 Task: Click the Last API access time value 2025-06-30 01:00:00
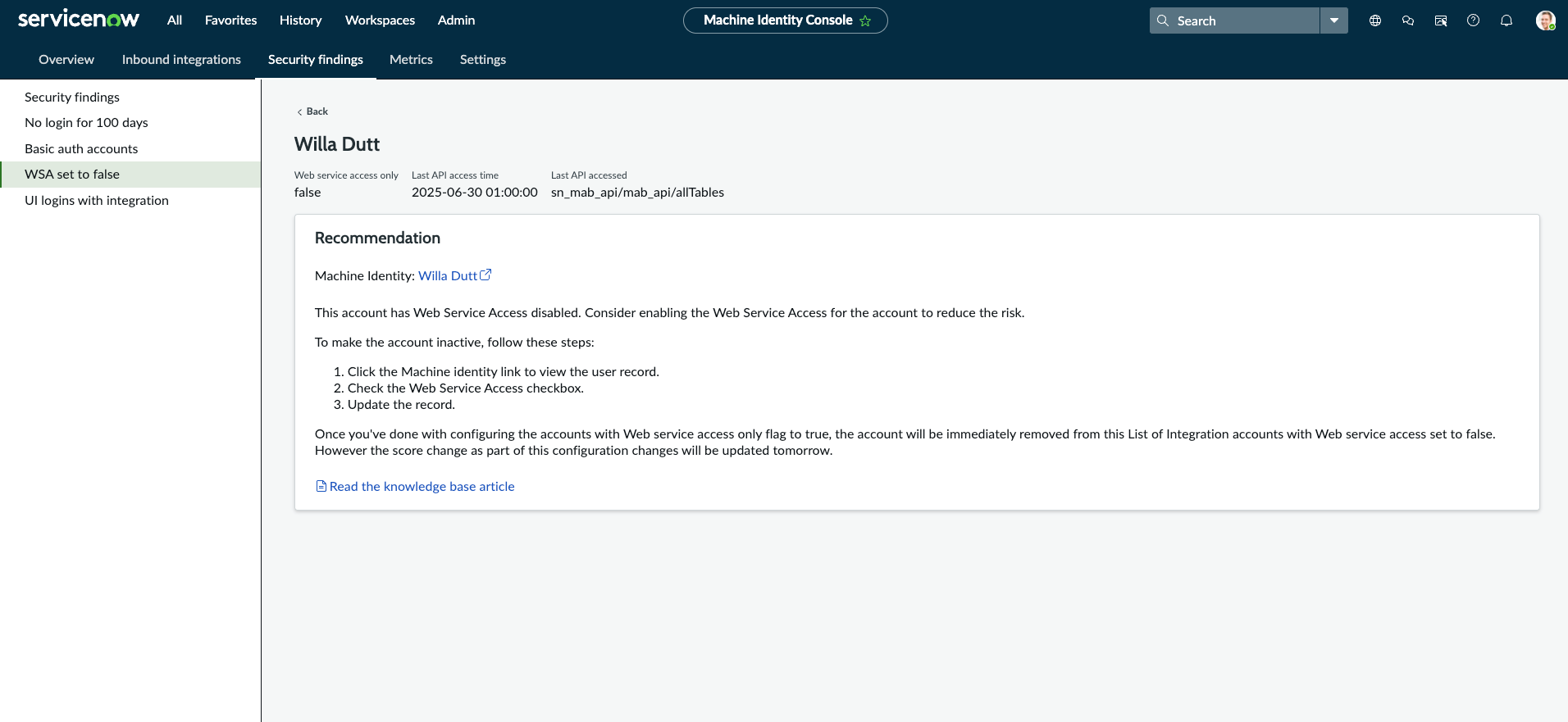tap(475, 192)
